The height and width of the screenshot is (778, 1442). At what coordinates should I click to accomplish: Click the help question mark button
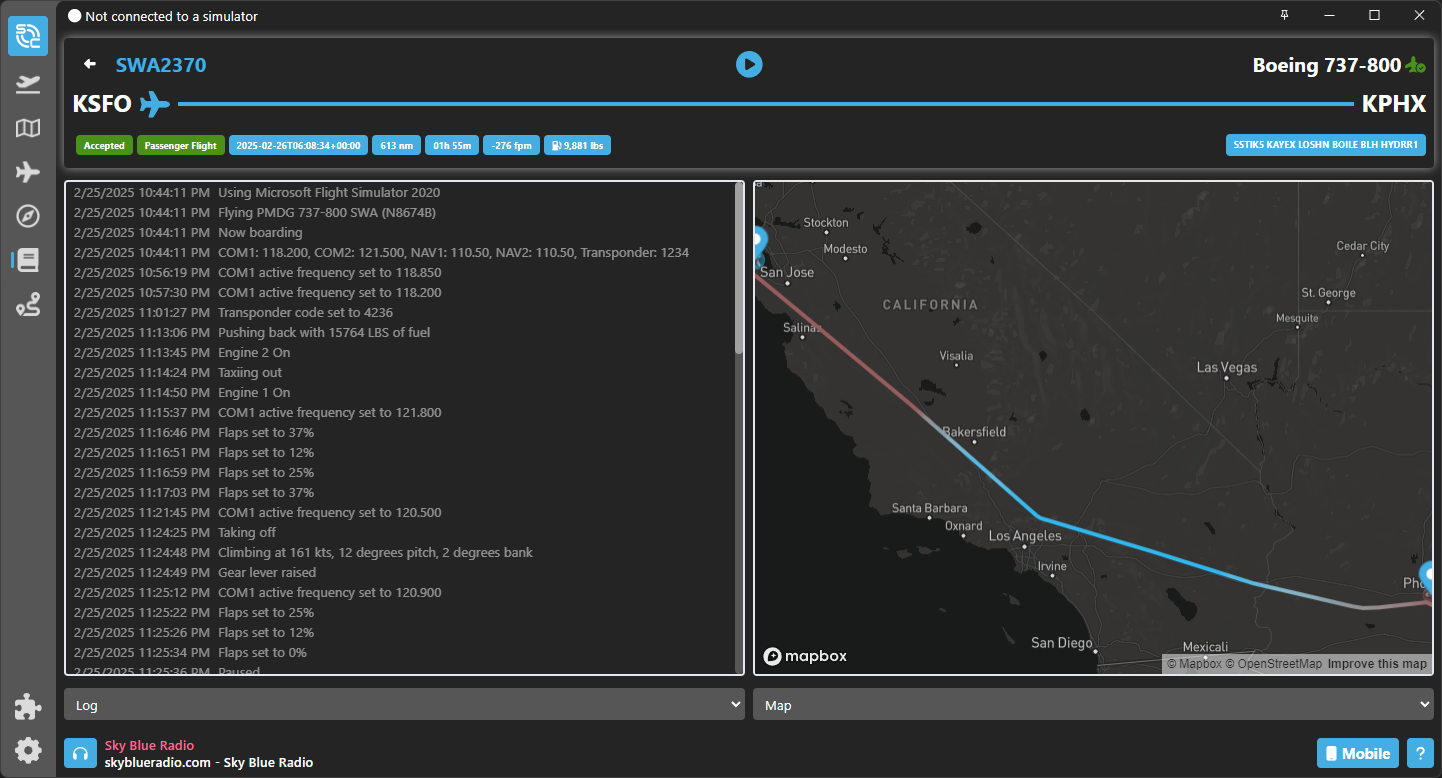tap(1420, 754)
